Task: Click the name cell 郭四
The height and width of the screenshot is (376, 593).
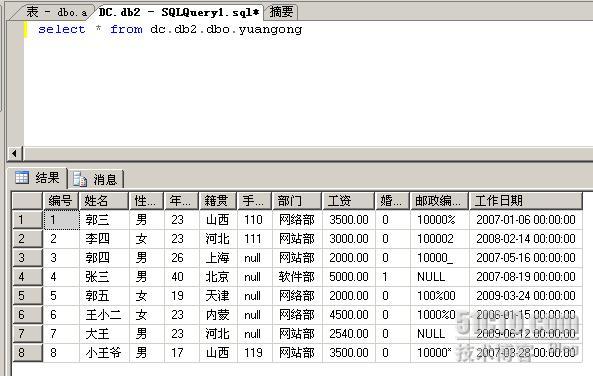Action: click(x=104, y=258)
